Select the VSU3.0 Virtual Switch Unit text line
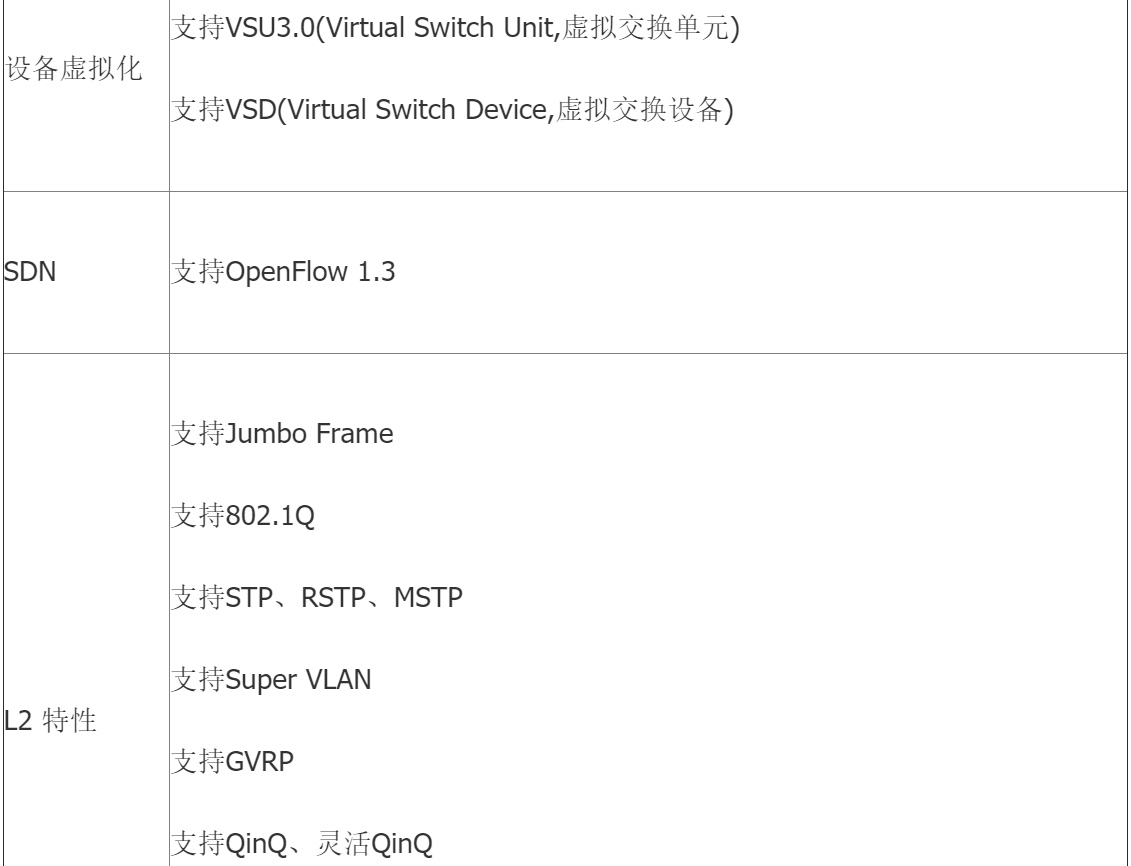Viewport: 1131px width, 866px height. [455, 28]
